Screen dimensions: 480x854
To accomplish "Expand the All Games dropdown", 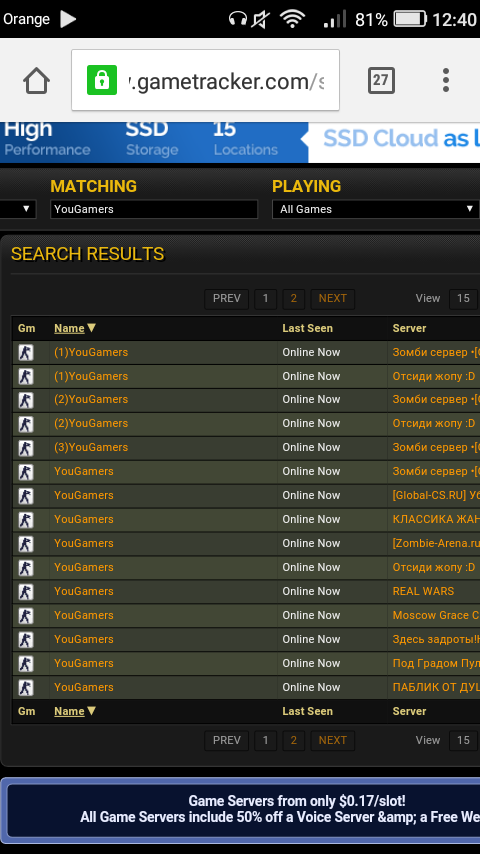I will 375,209.
